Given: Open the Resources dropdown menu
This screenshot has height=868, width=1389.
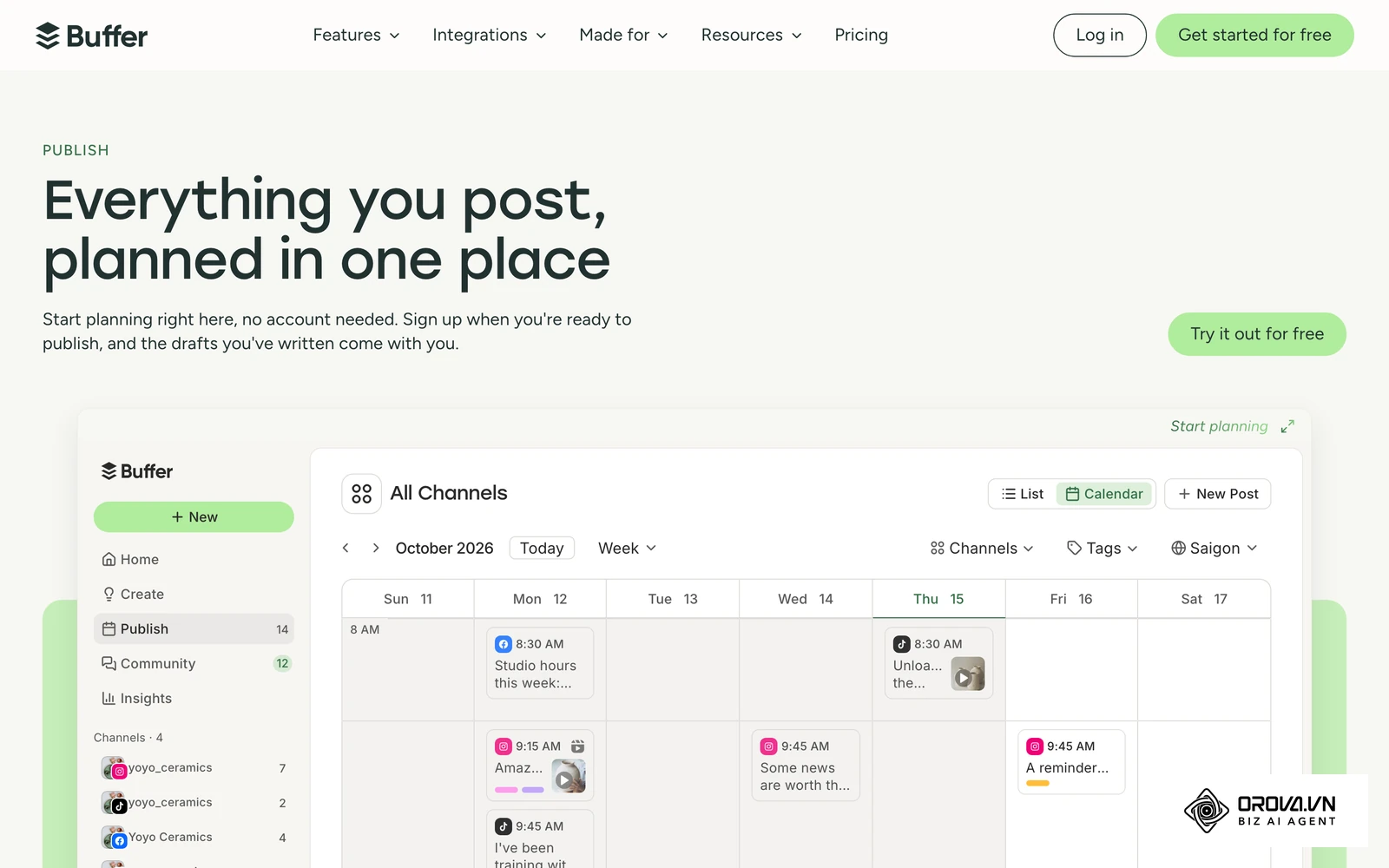Looking at the screenshot, I should pos(752,36).
